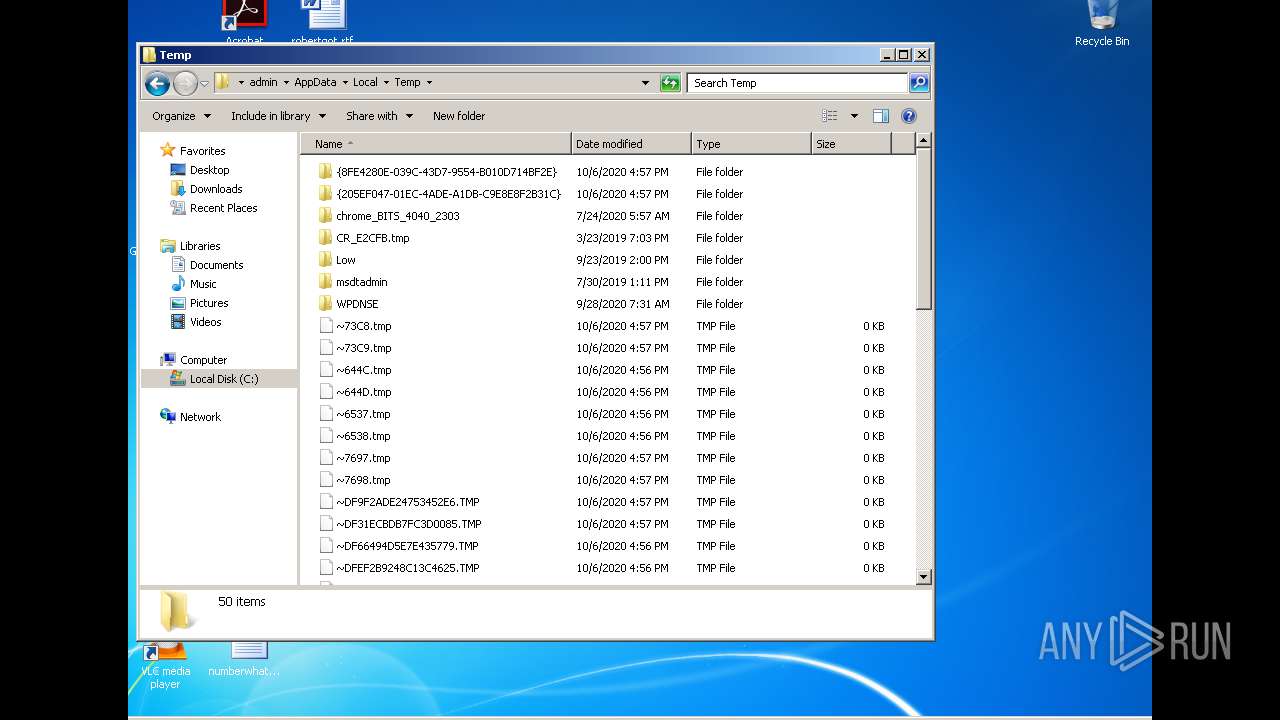1280x720 pixels.
Task: Open the Share with menu
Action: [379, 116]
